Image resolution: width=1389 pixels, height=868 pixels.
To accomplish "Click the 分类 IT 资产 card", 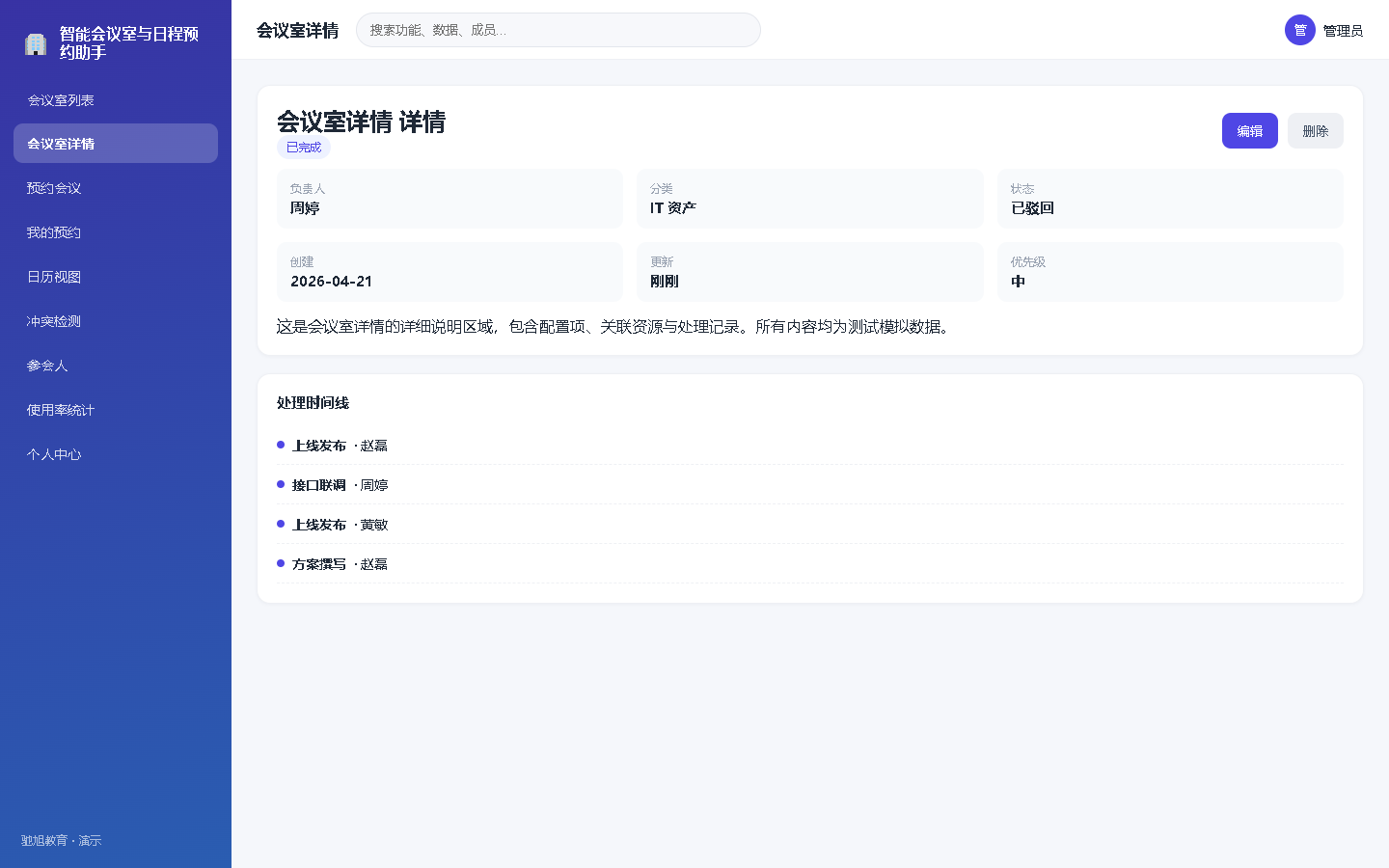I will [x=810, y=199].
